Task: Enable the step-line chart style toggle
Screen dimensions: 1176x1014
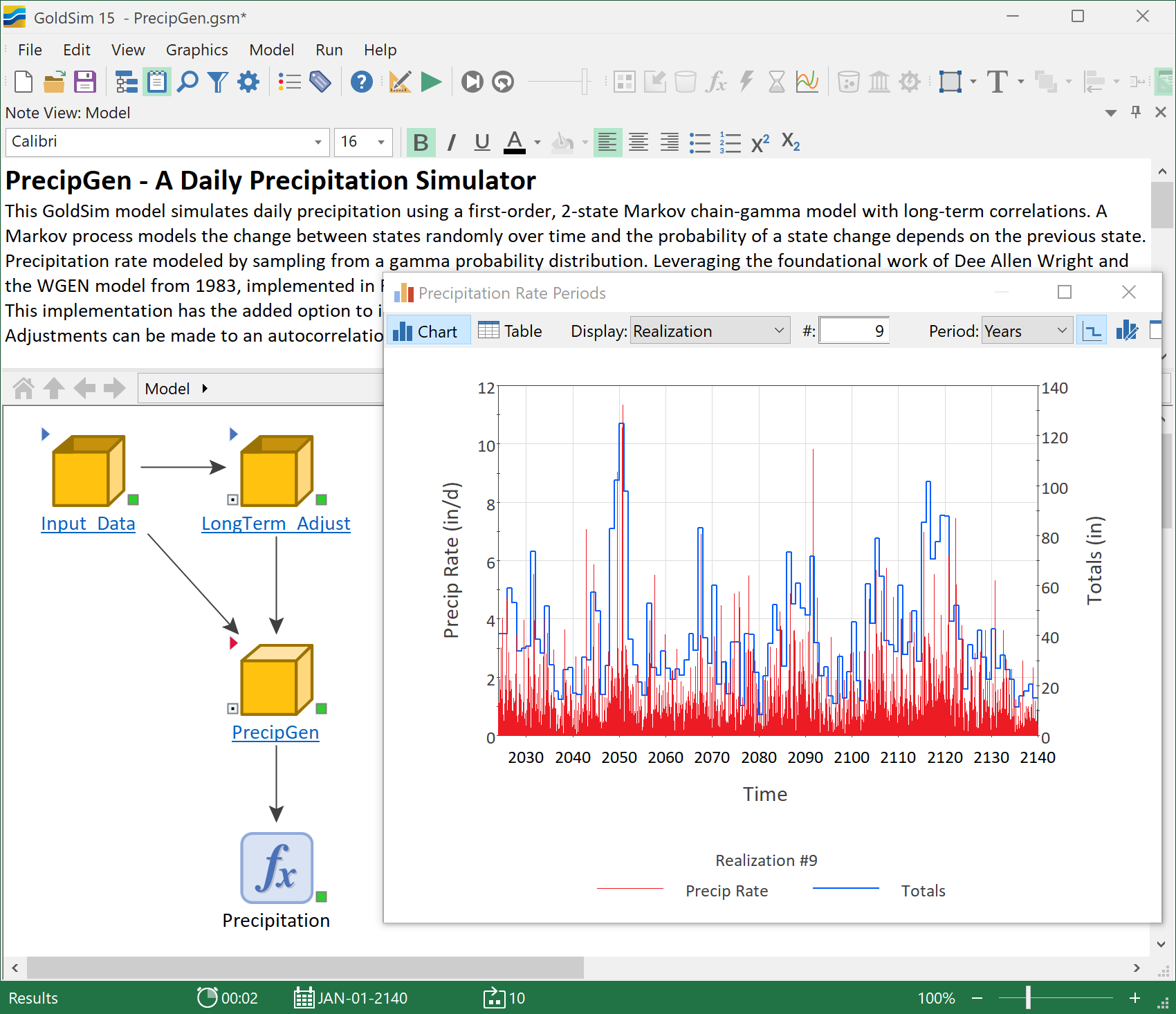Action: [1092, 331]
